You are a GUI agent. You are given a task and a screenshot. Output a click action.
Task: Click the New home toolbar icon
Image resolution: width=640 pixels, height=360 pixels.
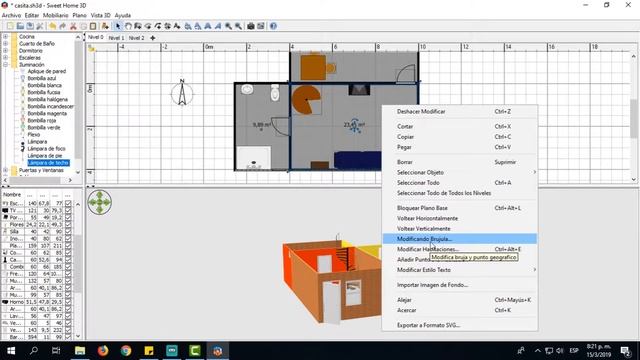pyautogui.click(x=10, y=26)
